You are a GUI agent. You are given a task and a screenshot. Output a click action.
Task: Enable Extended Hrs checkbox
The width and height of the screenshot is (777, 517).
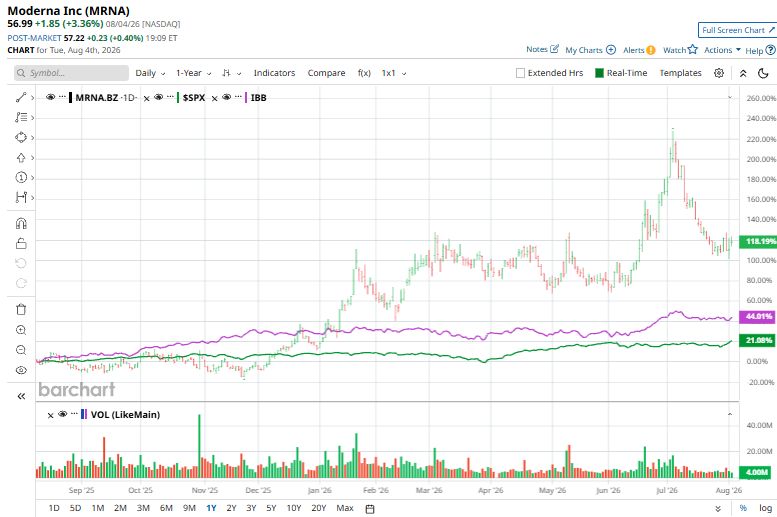pyautogui.click(x=520, y=73)
